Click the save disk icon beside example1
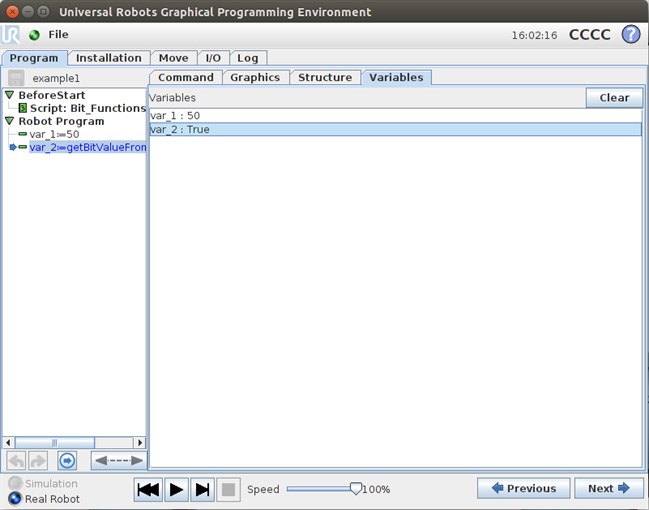The height and width of the screenshot is (510, 649). pos(16,78)
